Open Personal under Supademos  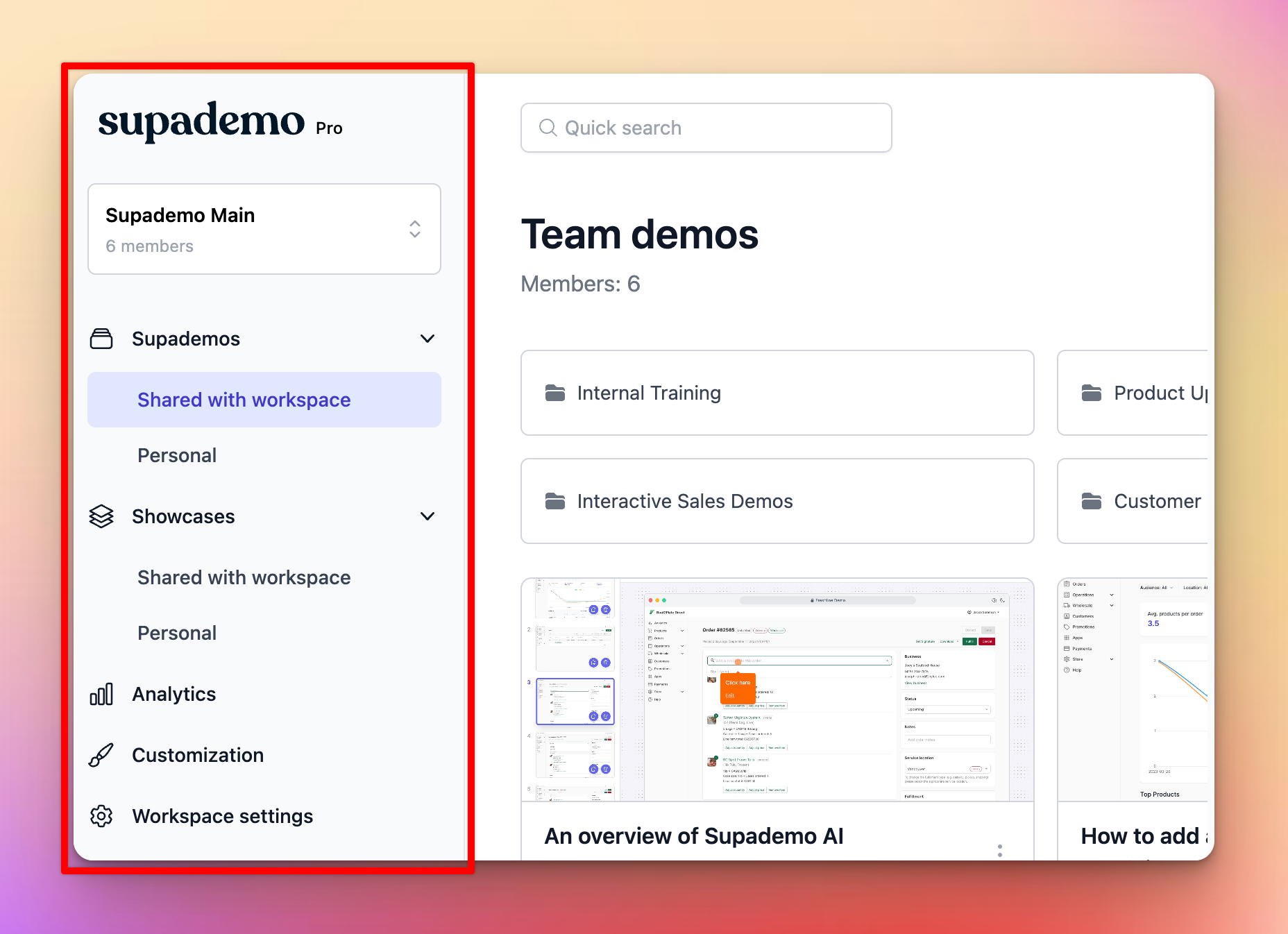coord(177,455)
